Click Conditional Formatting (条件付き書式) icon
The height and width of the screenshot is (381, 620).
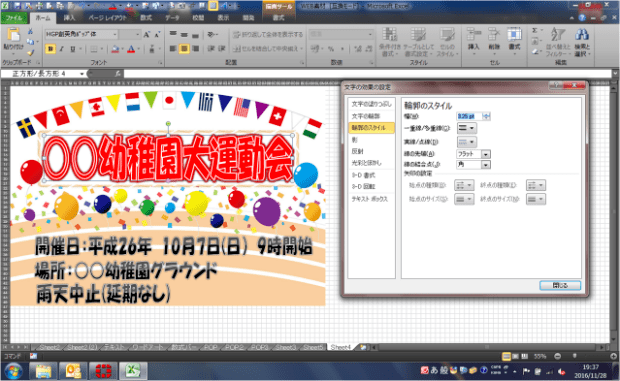tap(389, 42)
